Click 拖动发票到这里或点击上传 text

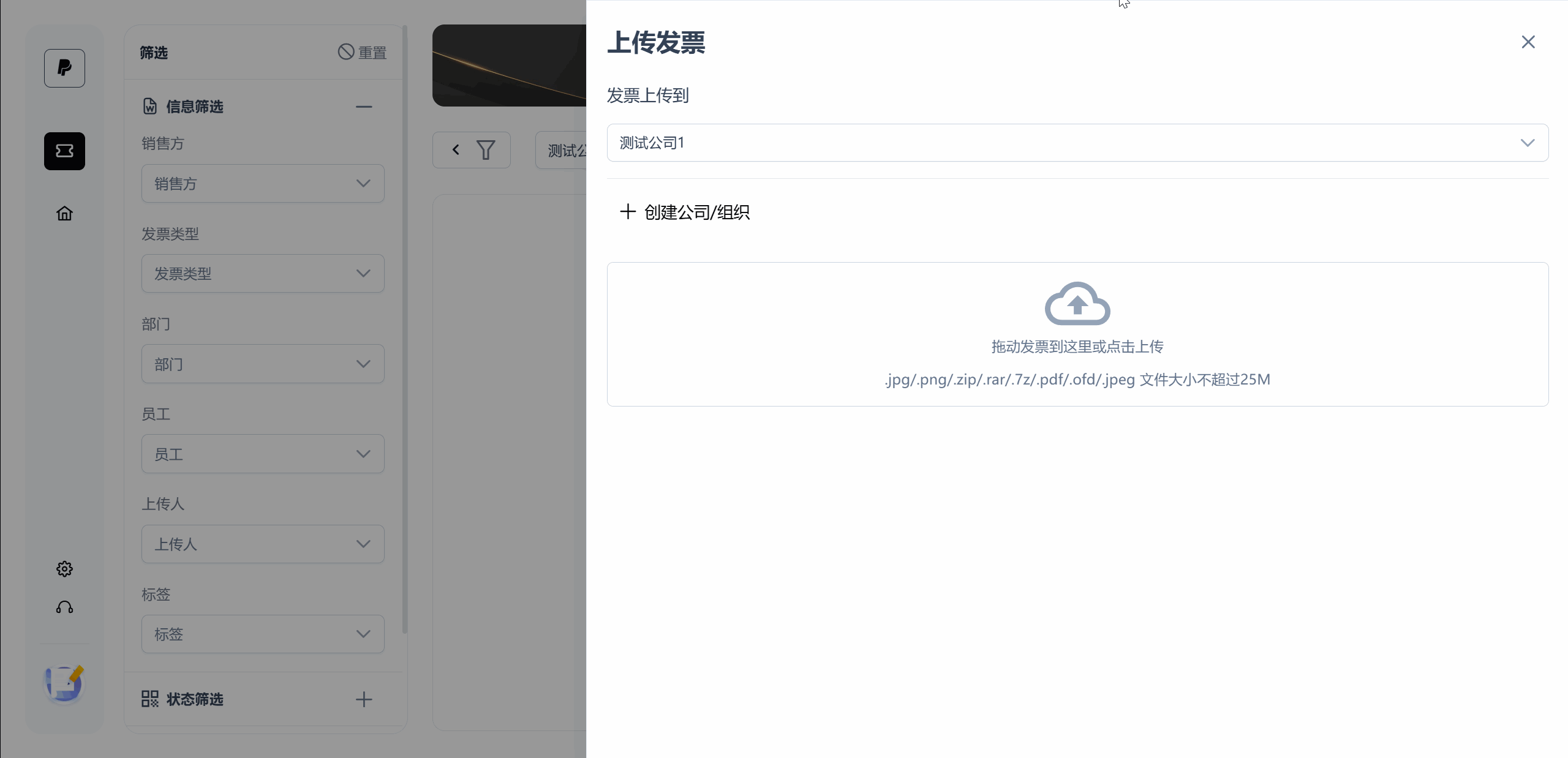[x=1077, y=347]
